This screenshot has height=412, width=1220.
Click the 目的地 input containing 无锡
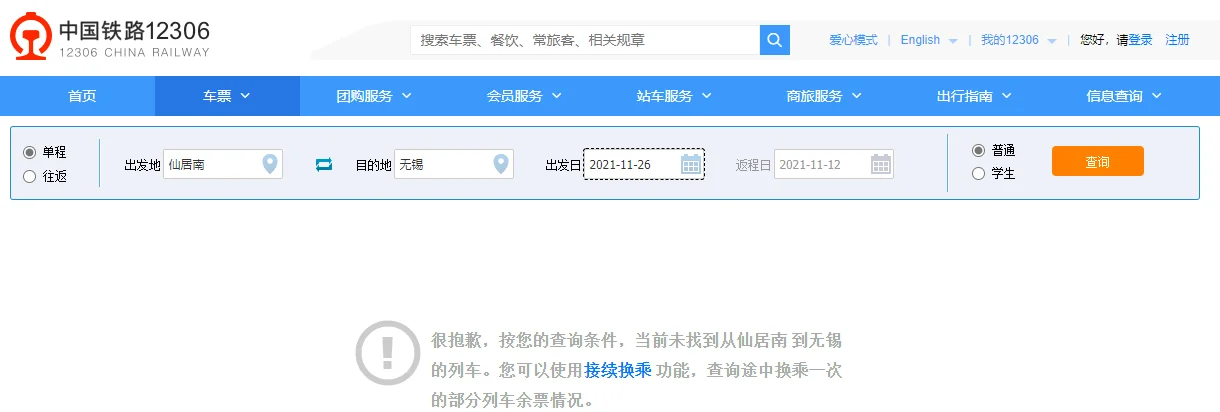(454, 164)
